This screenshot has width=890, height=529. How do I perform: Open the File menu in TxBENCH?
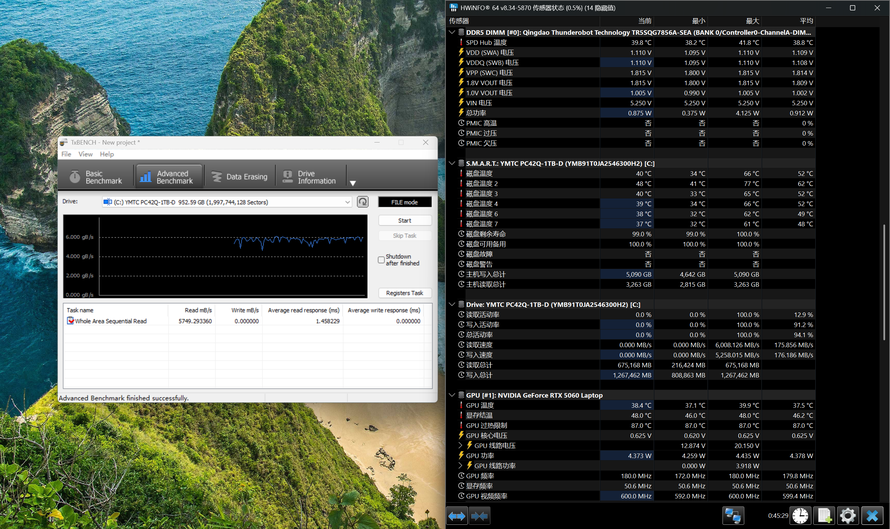tap(66, 154)
